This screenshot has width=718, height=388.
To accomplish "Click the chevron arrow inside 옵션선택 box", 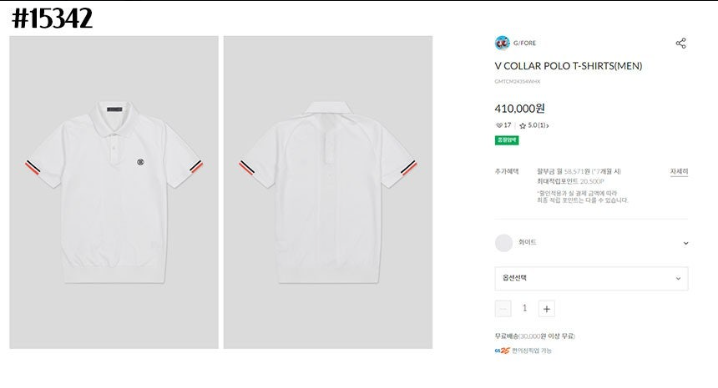I will (x=678, y=279).
